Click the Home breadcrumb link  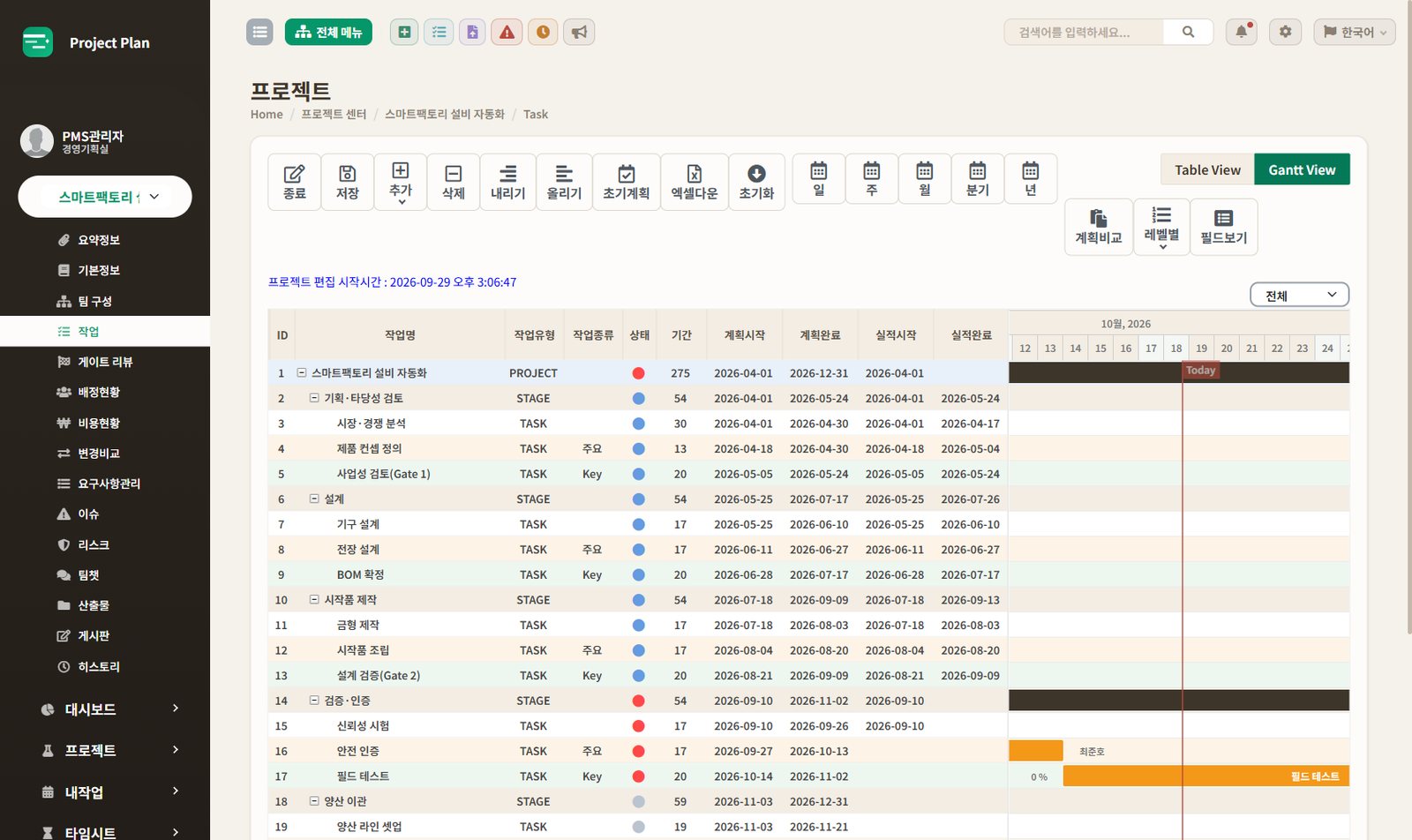pyautogui.click(x=267, y=114)
